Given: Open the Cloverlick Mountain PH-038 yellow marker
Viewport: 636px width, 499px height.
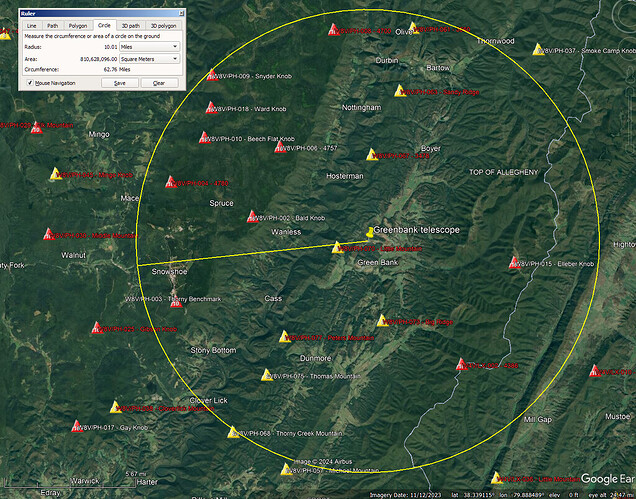Looking at the screenshot, I should tap(116, 407).
